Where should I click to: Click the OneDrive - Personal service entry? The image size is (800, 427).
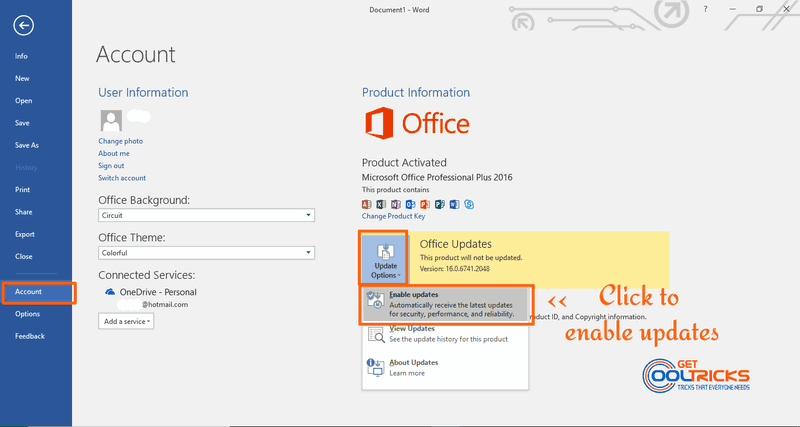pos(158,292)
